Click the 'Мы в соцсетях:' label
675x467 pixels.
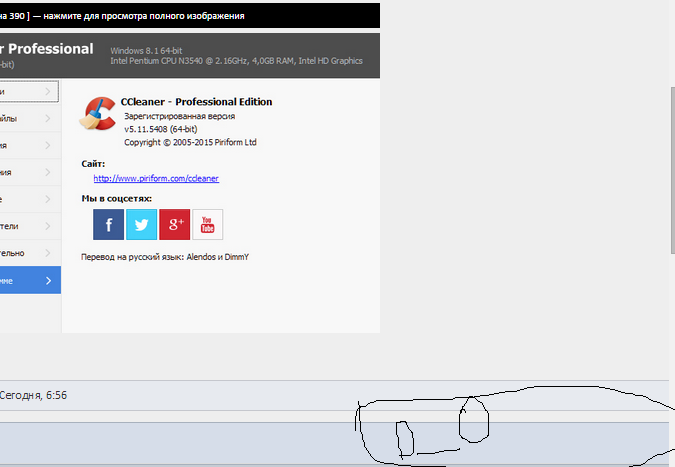(x=117, y=198)
